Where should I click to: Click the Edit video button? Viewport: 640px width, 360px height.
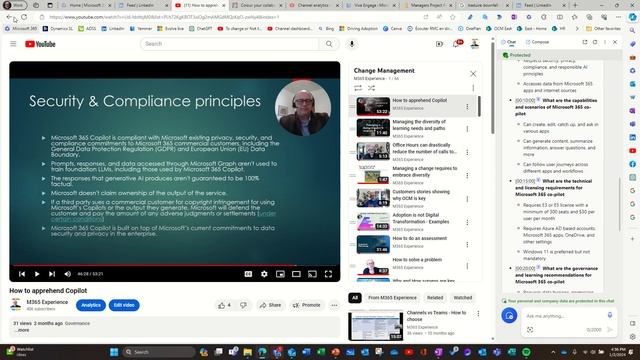tap(124, 305)
